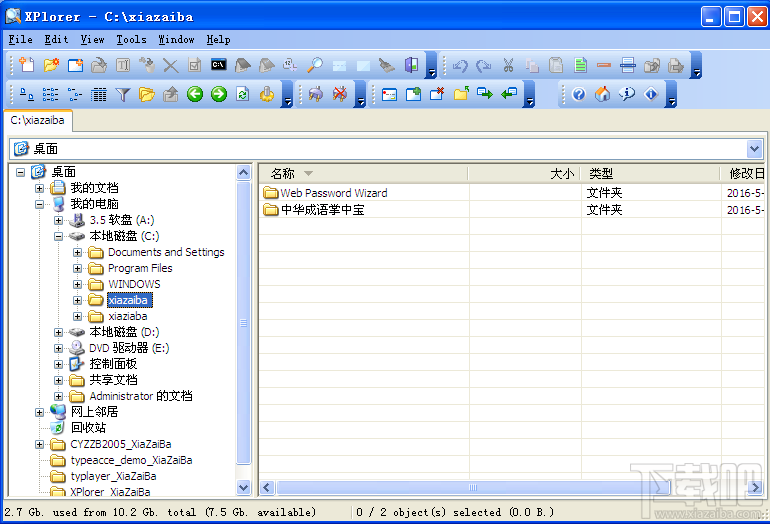
Task: Select Documents and Settings in tree
Action: 166,252
